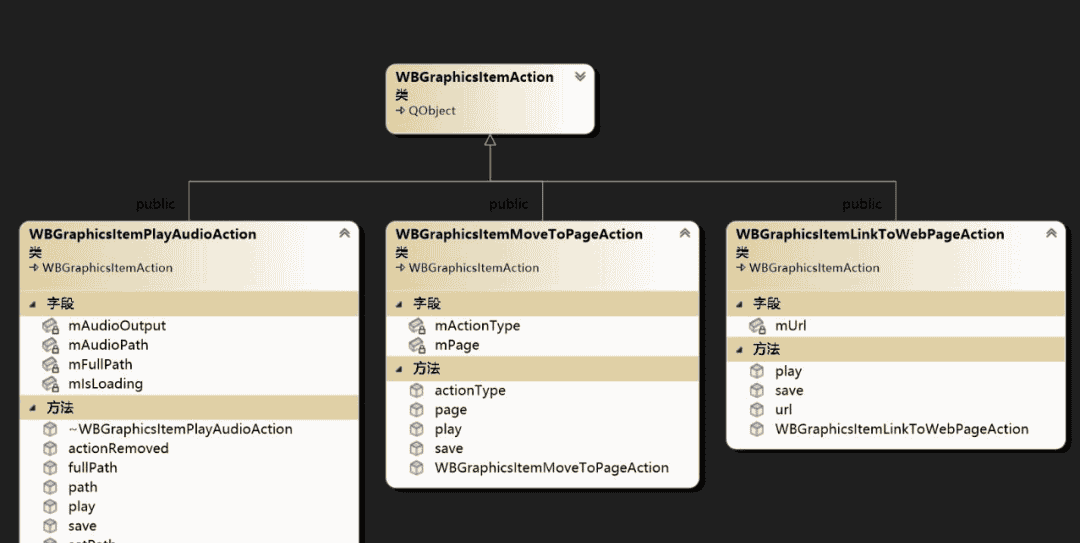Collapse the WBGraphicsItemLinkToWebPageAction class box
Viewport: 1080px width, 543px height.
tap(1051, 234)
